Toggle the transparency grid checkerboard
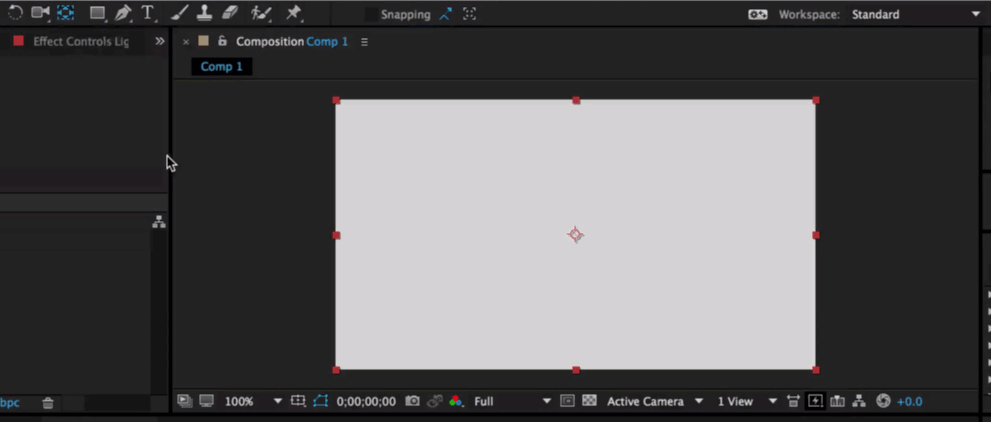The image size is (991, 422). [x=589, y=401]
